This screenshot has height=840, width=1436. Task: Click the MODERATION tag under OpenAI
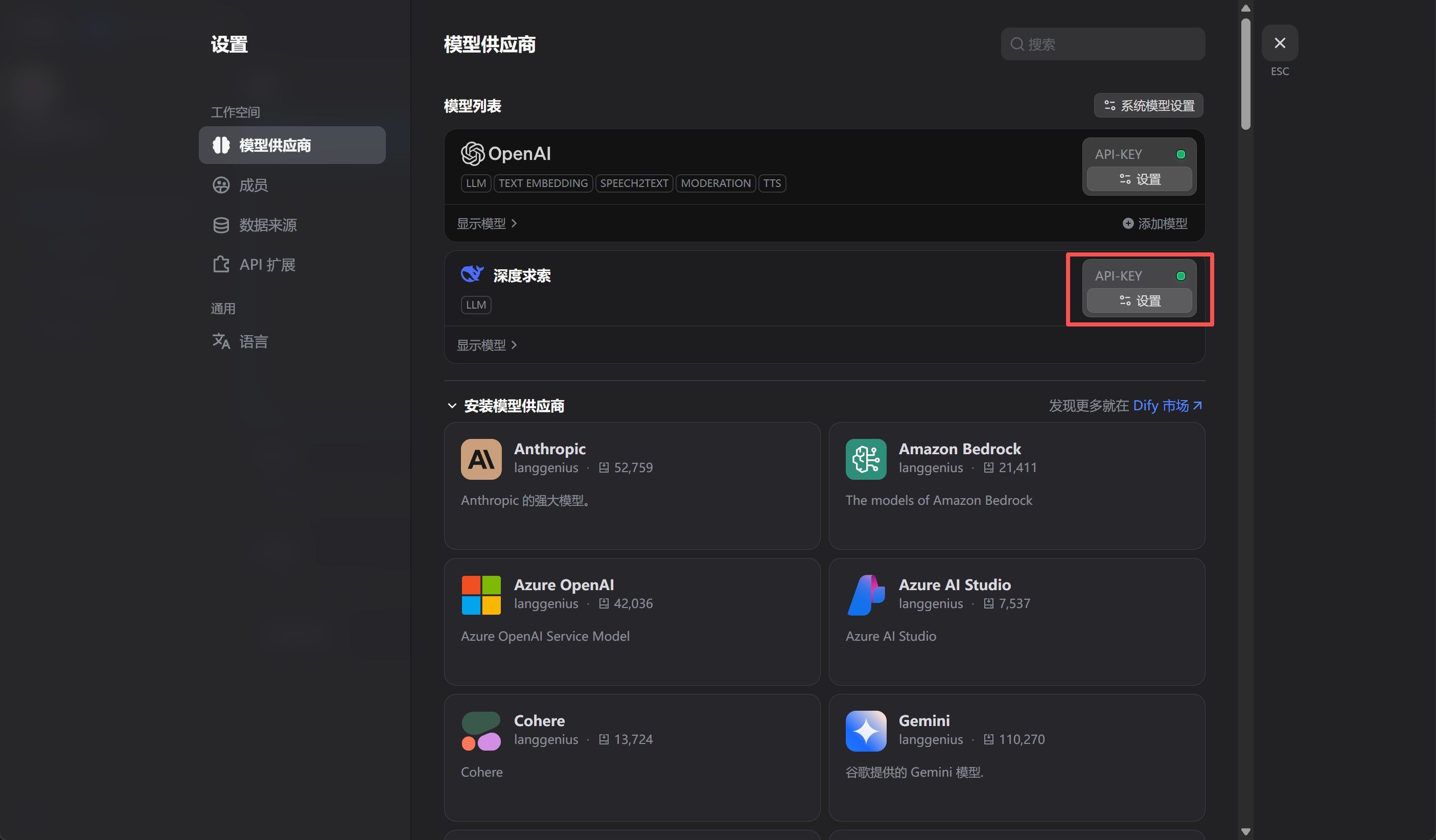pos(716,183)
